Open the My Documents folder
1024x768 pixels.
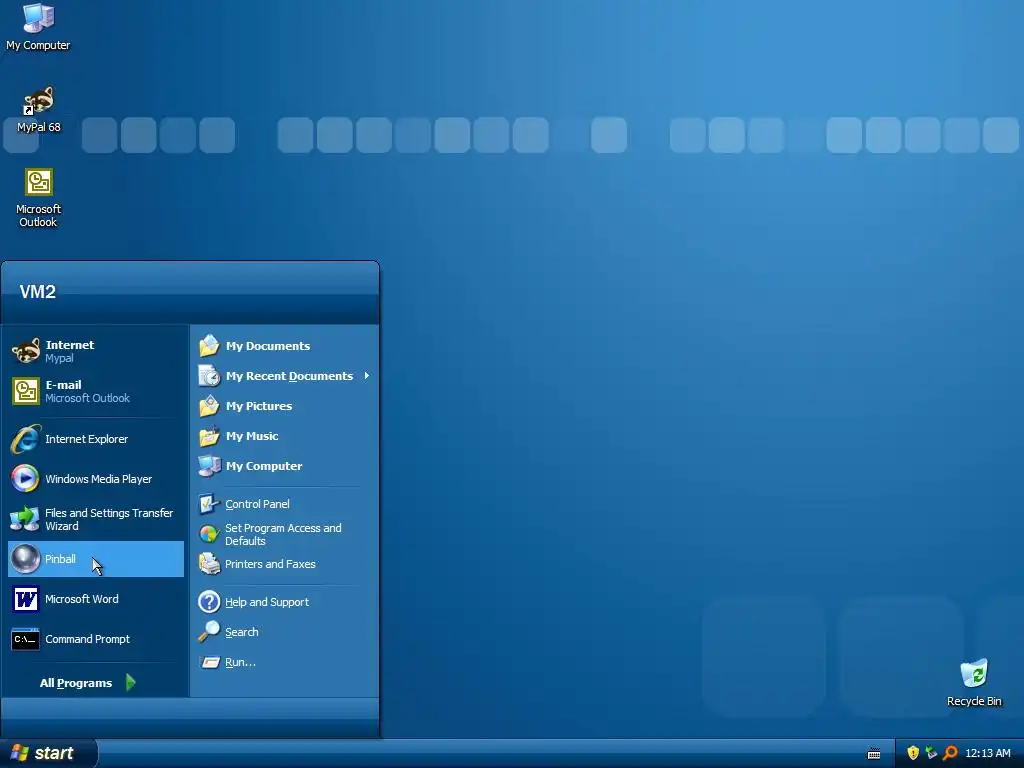(x=285, y=345)
